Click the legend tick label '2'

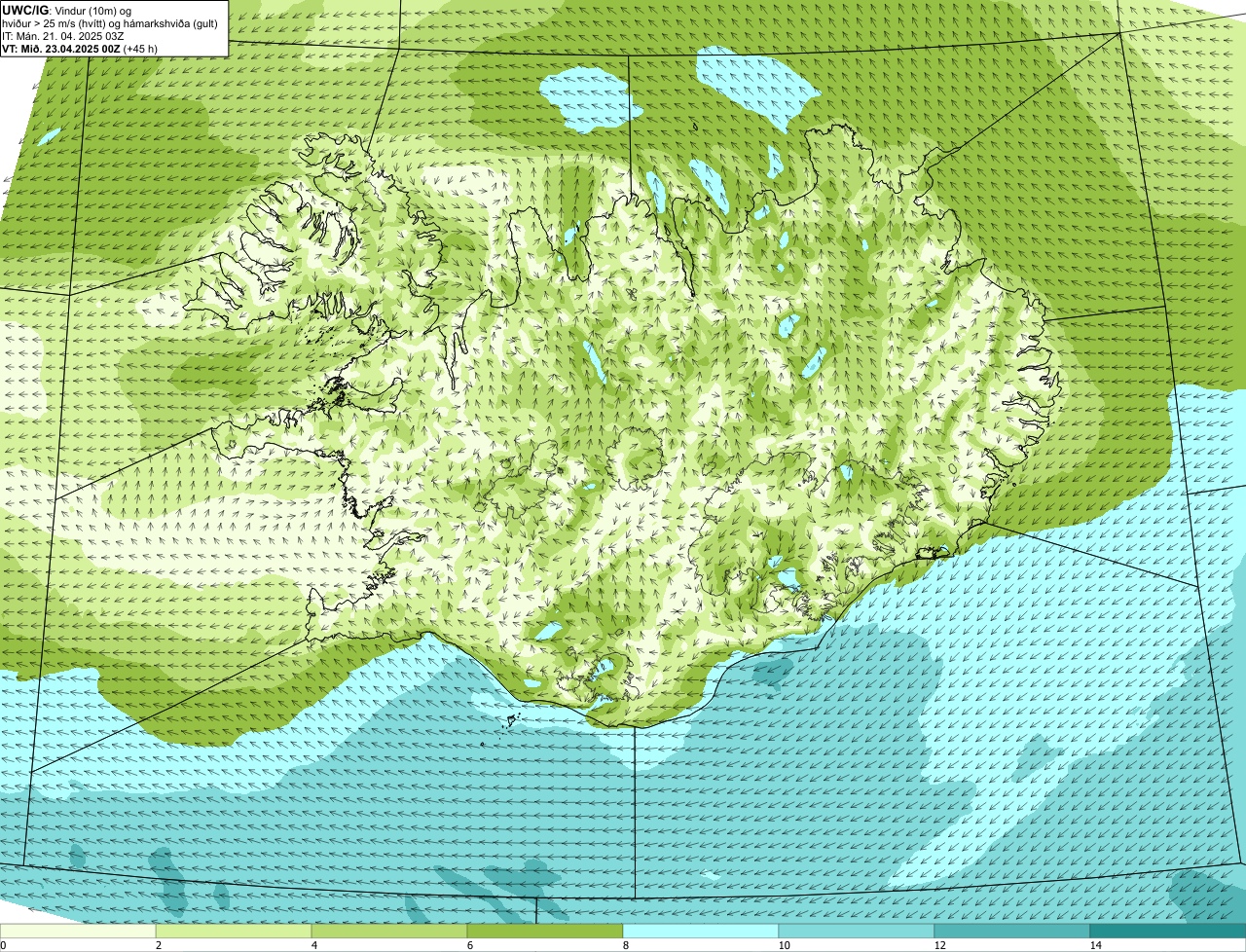(x=158, y=945)
